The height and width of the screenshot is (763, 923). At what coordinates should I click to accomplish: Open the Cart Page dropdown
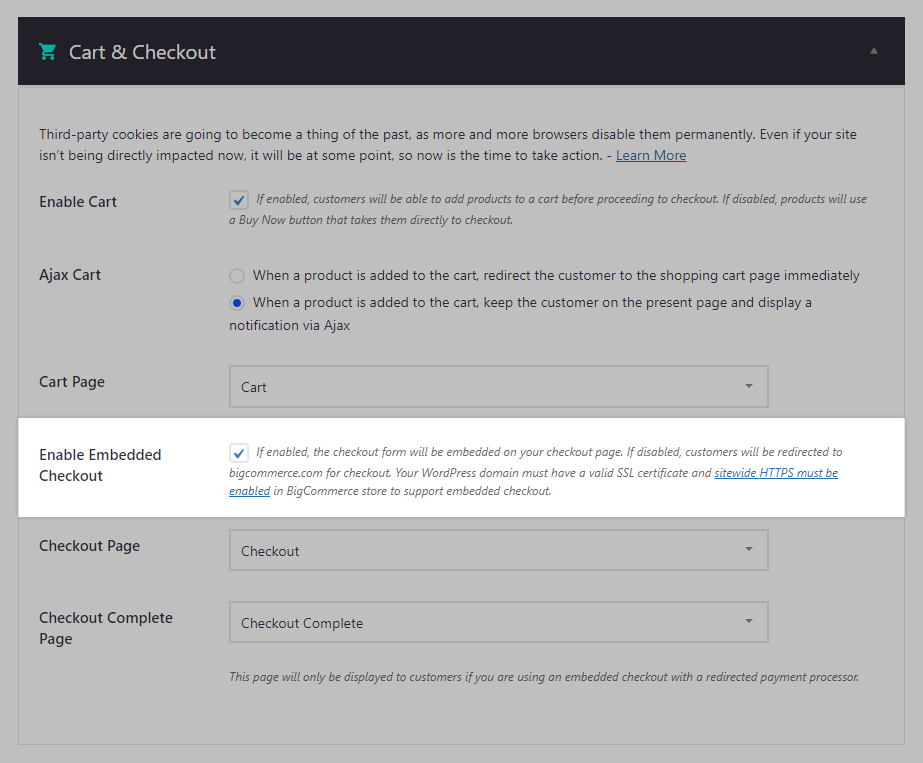pos(499,386)
